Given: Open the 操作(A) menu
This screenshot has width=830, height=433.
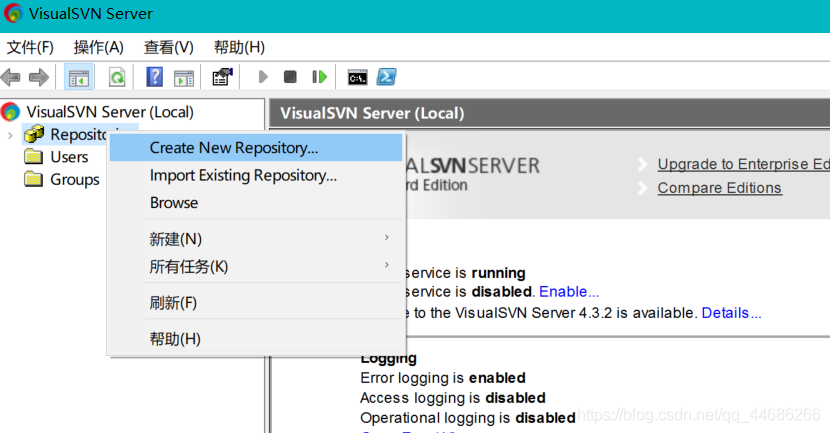Looking at the screenshot, I should coord(98,47).
